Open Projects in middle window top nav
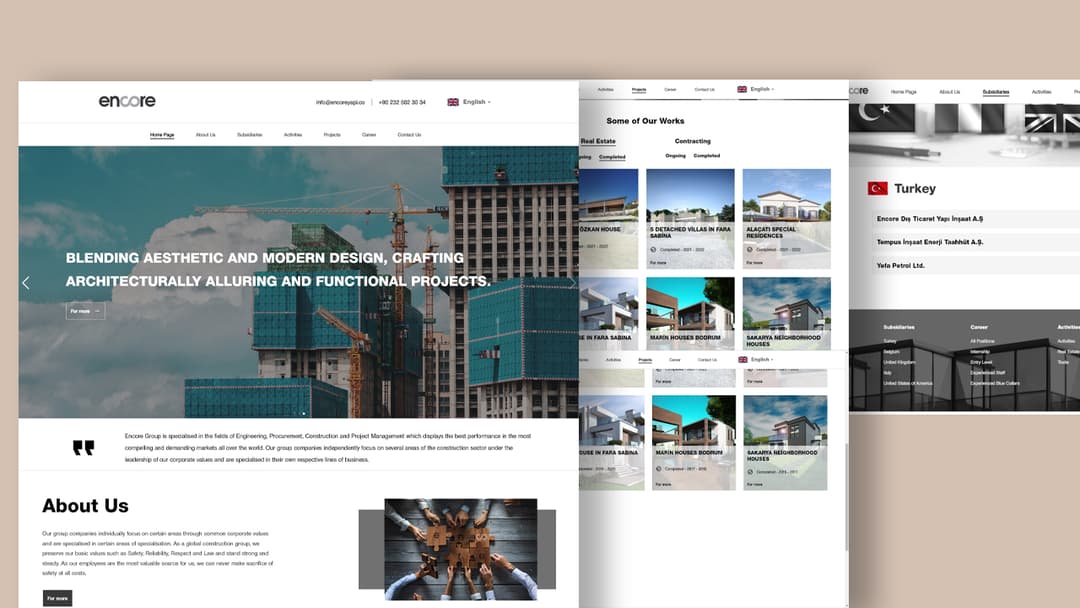The height and width of the screenshot is (608, 1080). tap(639, 90)
